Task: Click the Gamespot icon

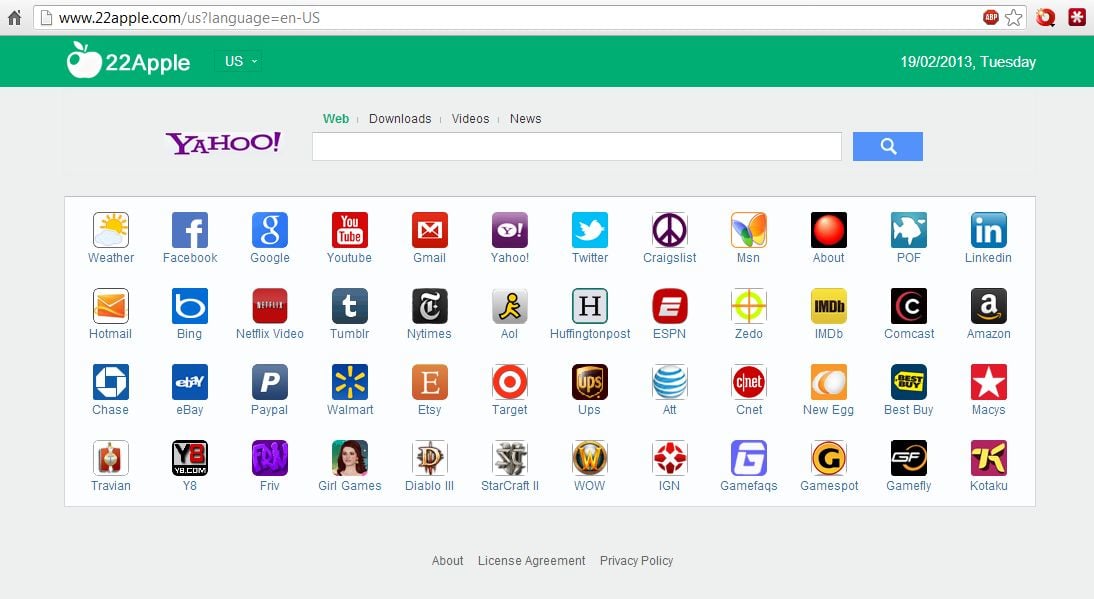Action: [x=829, y=458]
